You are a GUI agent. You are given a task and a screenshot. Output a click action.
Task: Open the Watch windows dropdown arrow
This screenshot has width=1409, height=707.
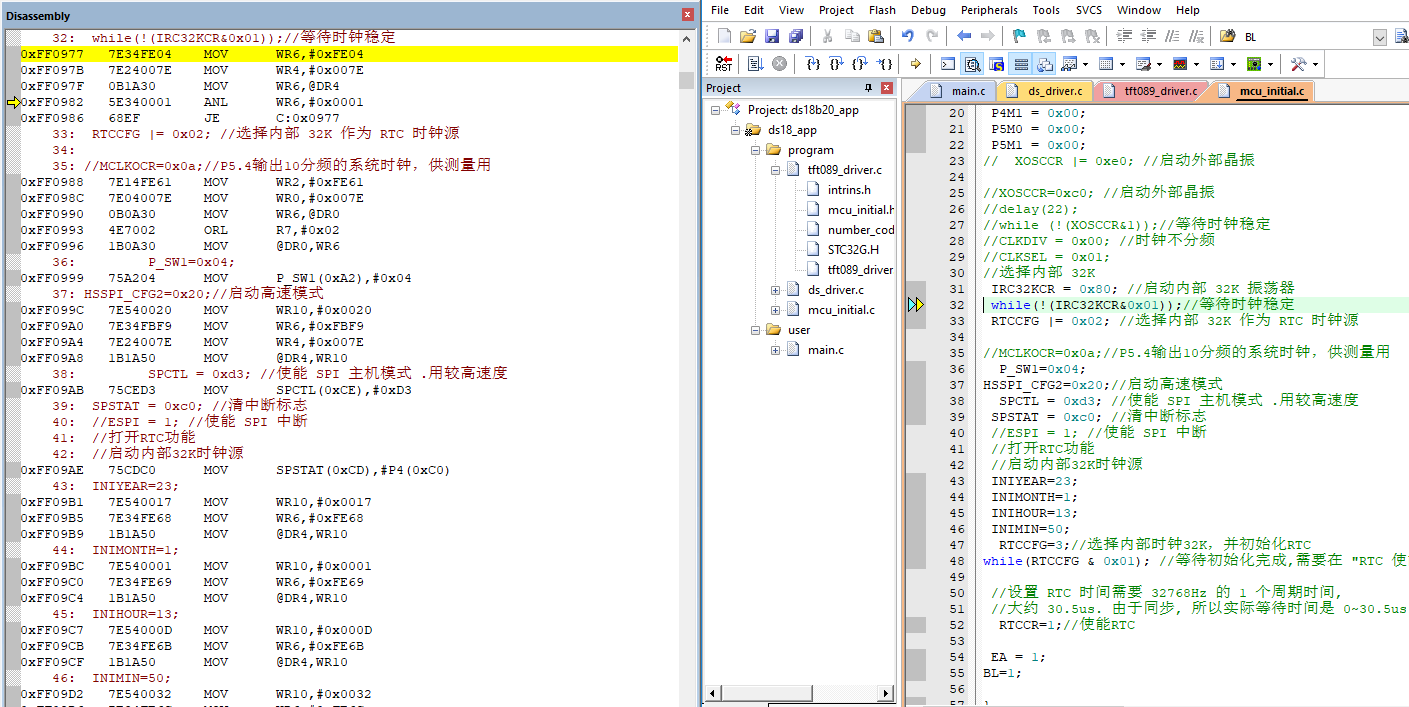pos(1085,63)
